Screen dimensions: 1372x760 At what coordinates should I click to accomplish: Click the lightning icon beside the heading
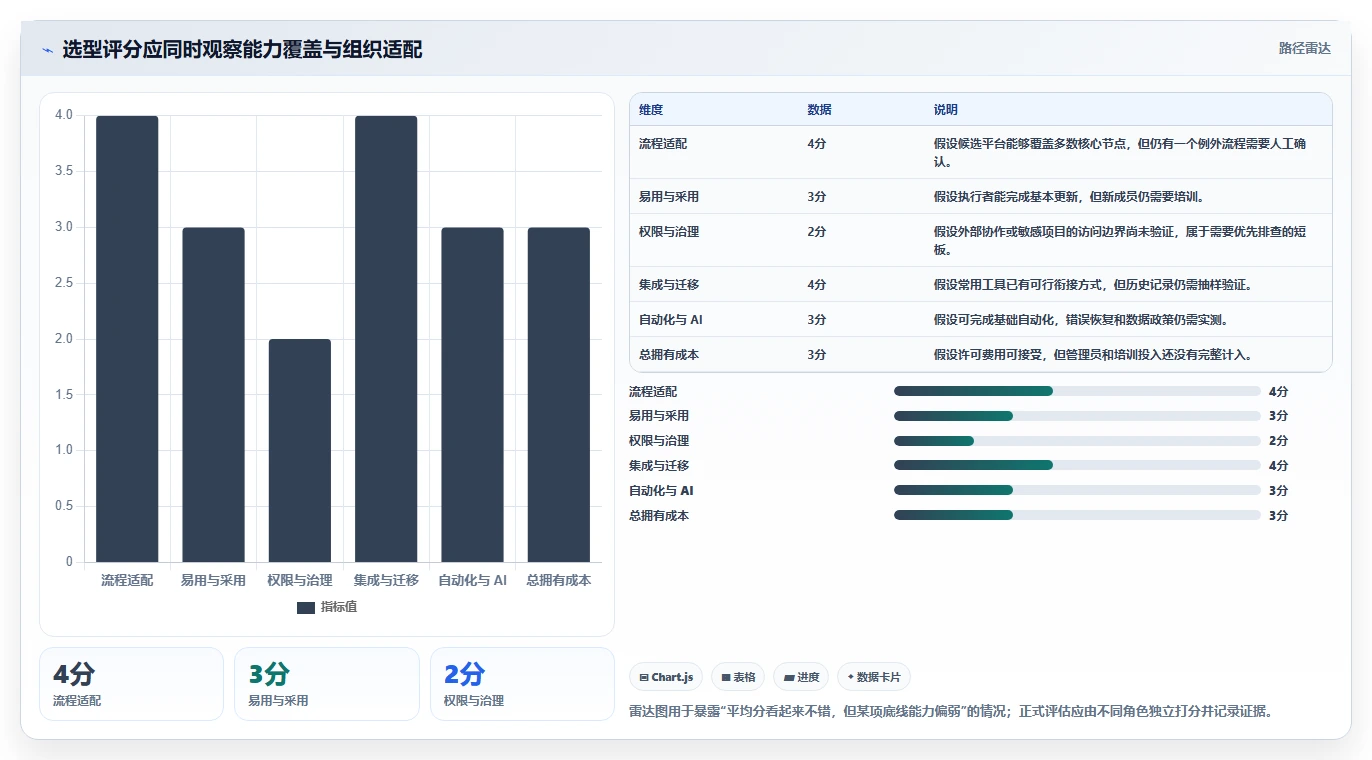point(47,50)
